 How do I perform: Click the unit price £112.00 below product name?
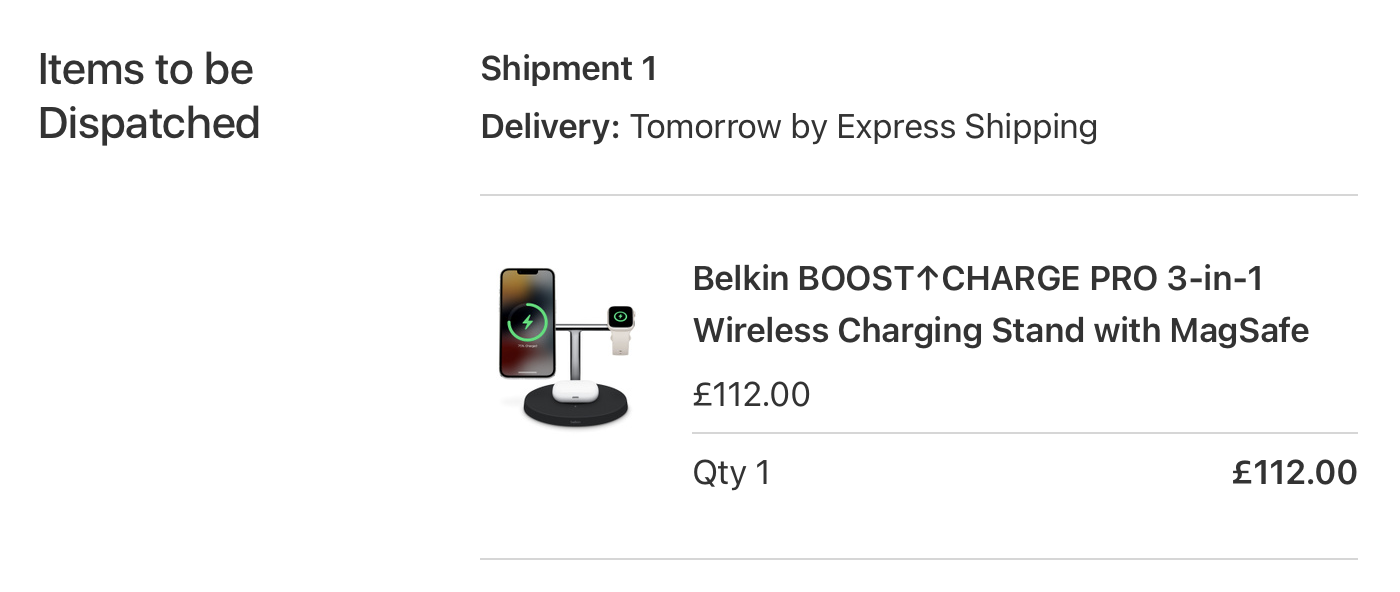[751, 395]
